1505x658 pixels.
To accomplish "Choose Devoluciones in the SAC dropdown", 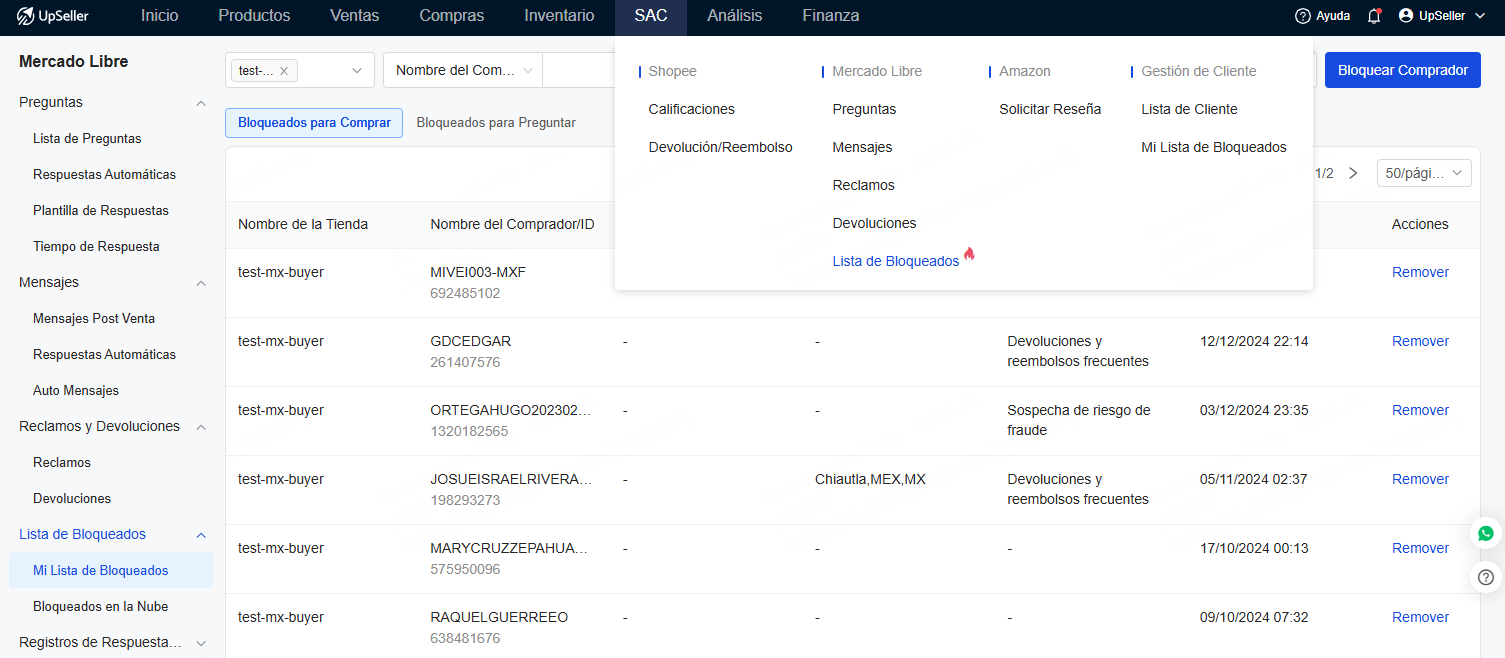I will point(875,223).
